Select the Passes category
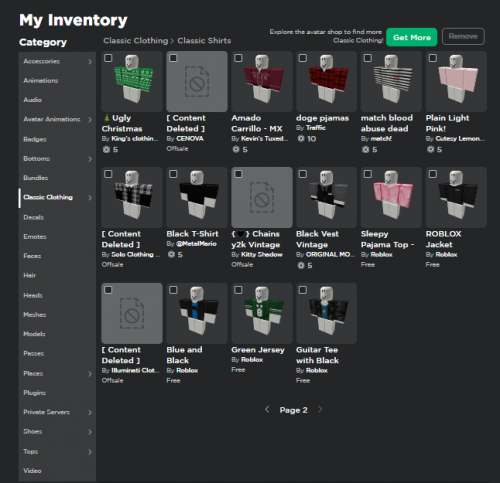500x483 pixels. point(57,353)
